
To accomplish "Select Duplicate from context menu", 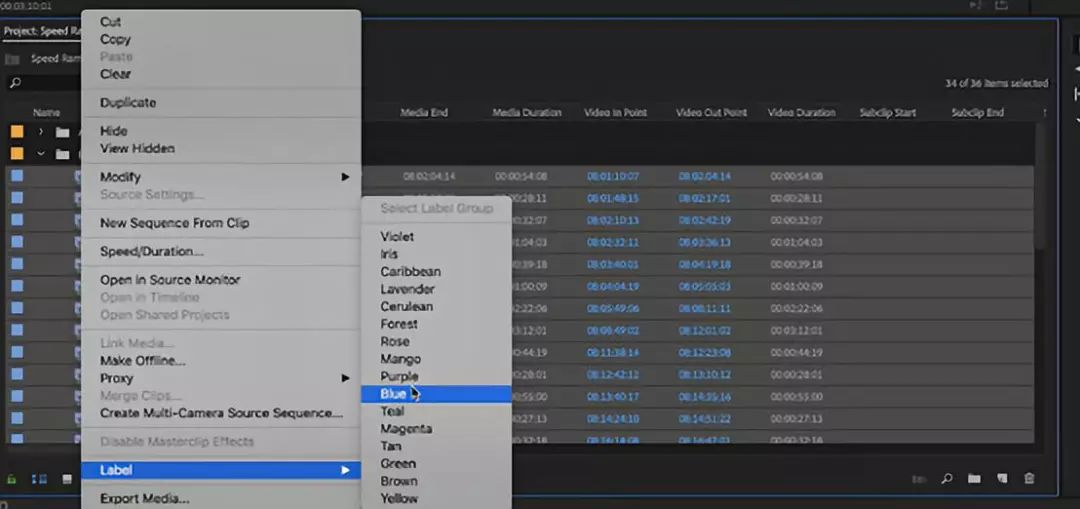I will 128,103.
